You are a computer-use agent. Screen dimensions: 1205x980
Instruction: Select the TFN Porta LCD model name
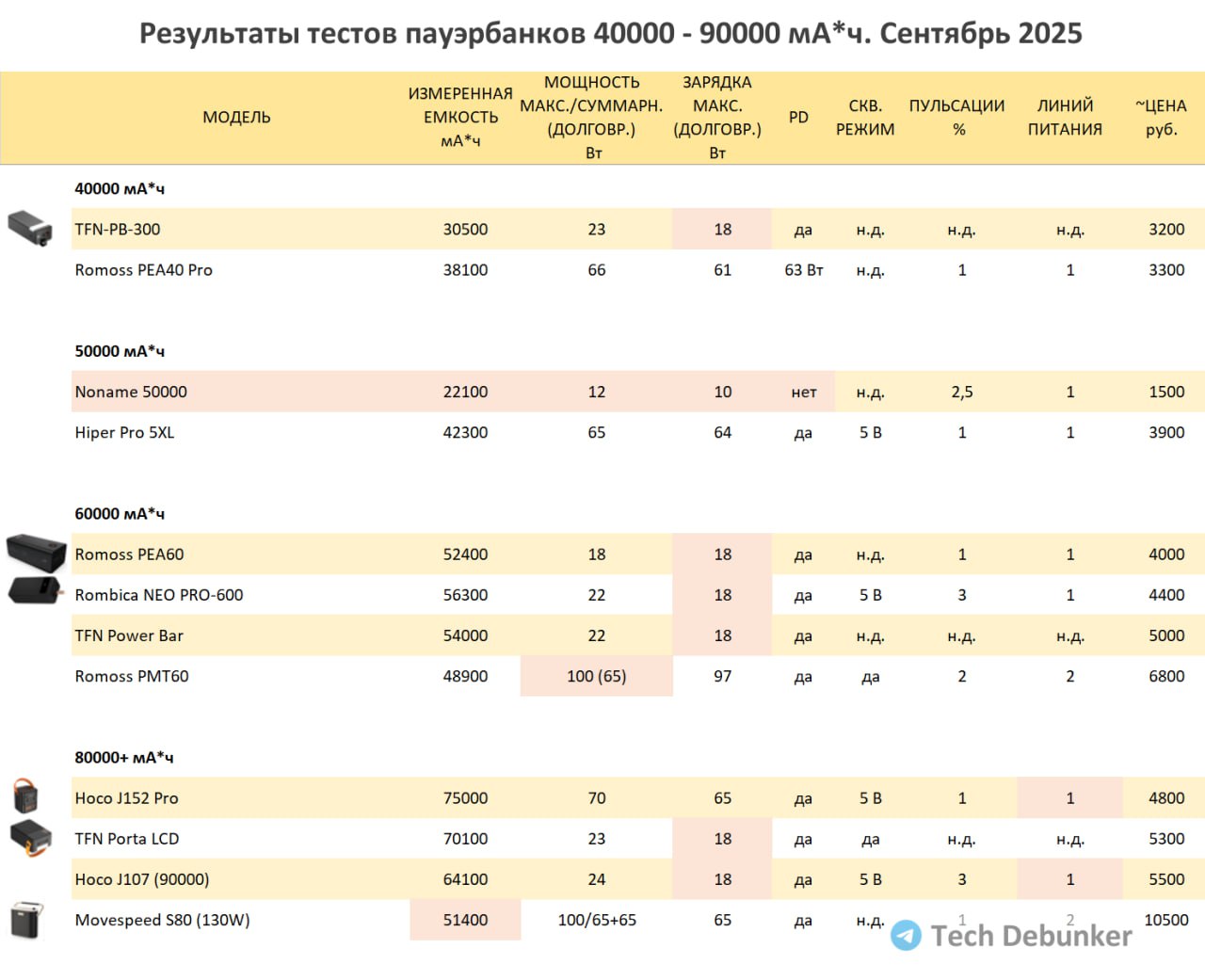127,839
